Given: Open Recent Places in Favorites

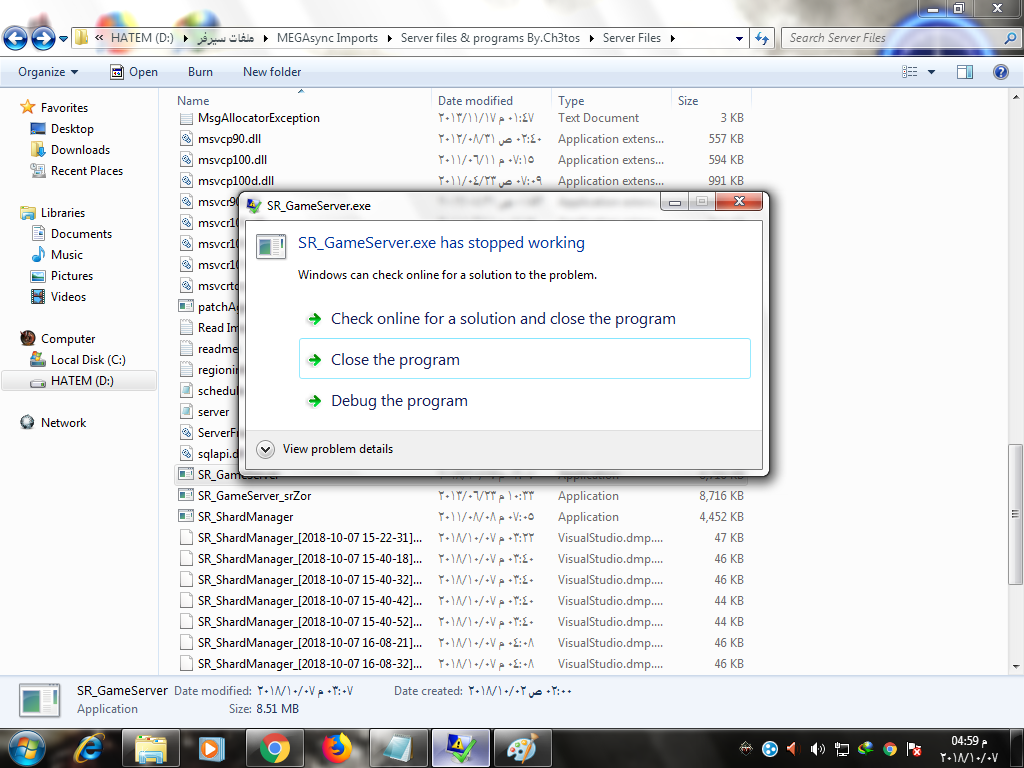Looking at the screenshot, I should pyautogui.click(x=86, y=170).
